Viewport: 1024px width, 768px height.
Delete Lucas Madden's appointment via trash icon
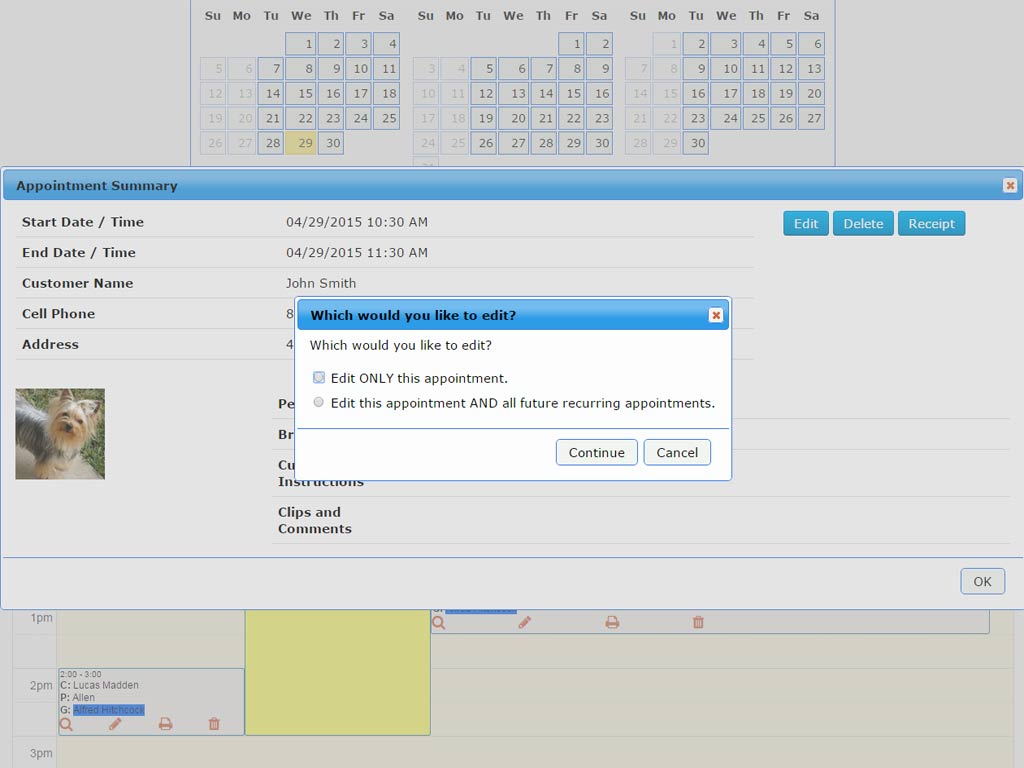214,723
